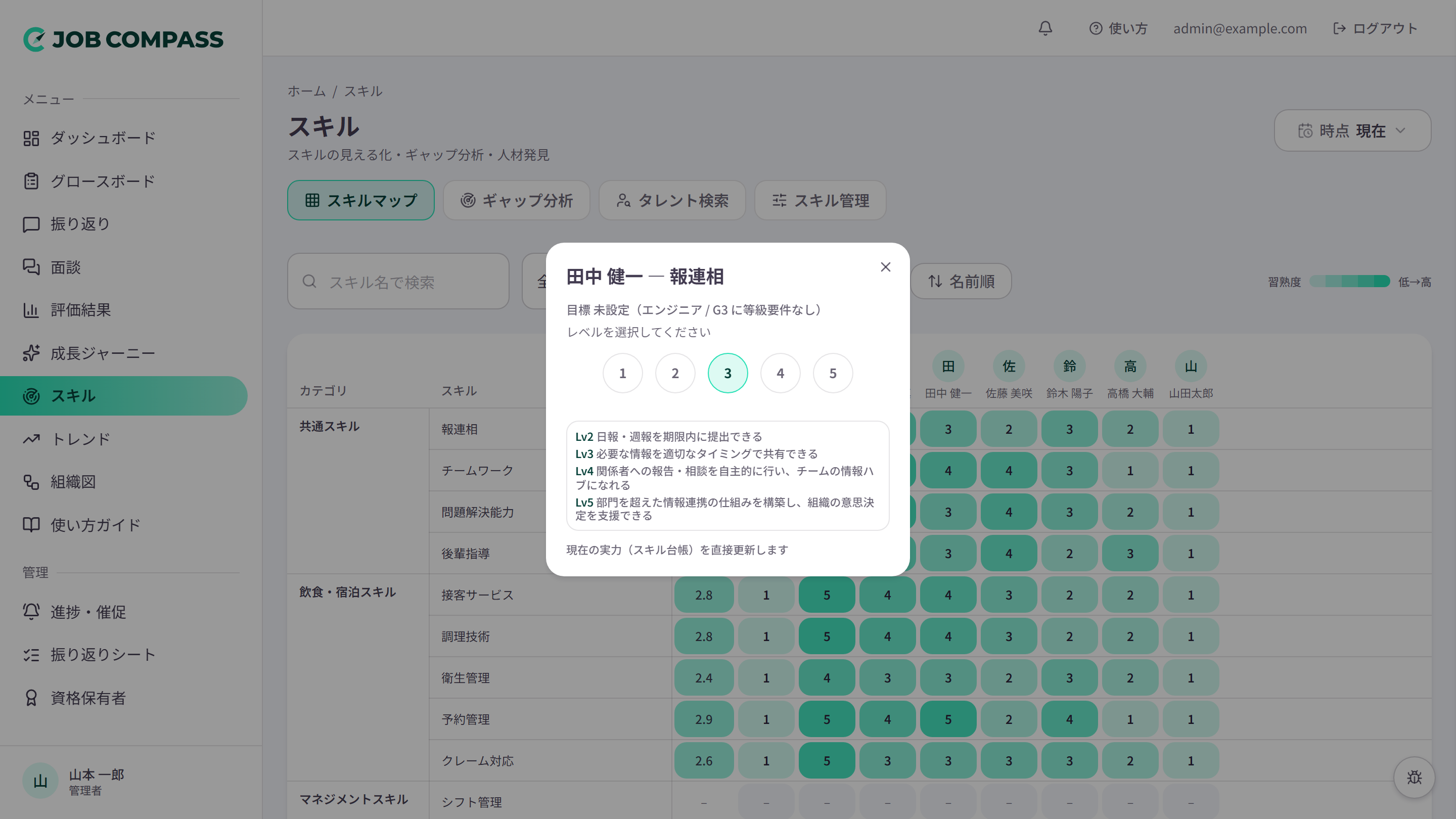Click the 山田太郎 column avatar
The image size is (1456, 819).
[x=1191, y=366]
